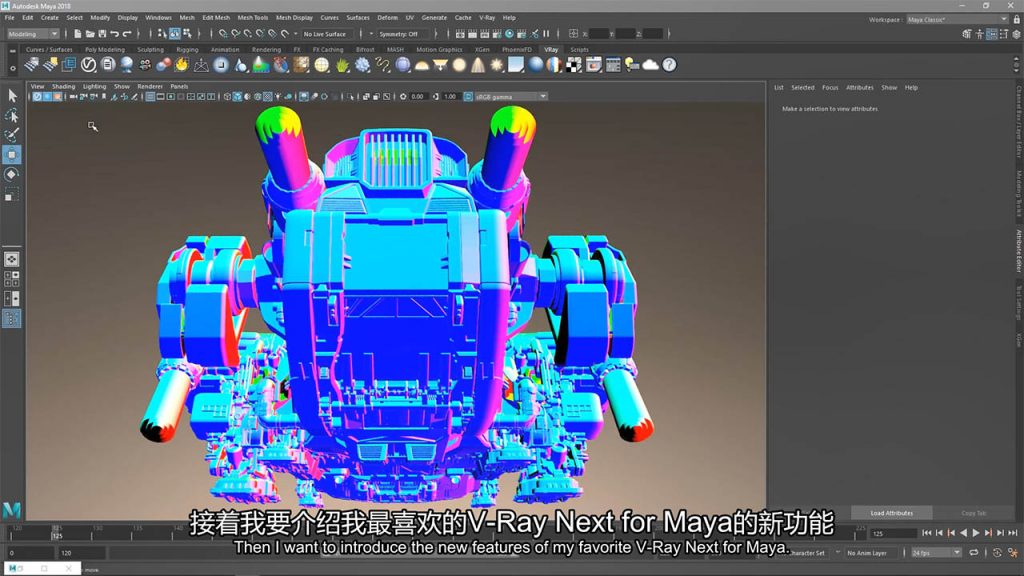The width and height of the screenshot is (1024, 576).
Task: Click the viewport exposure value field
Action: pos(417,97)
